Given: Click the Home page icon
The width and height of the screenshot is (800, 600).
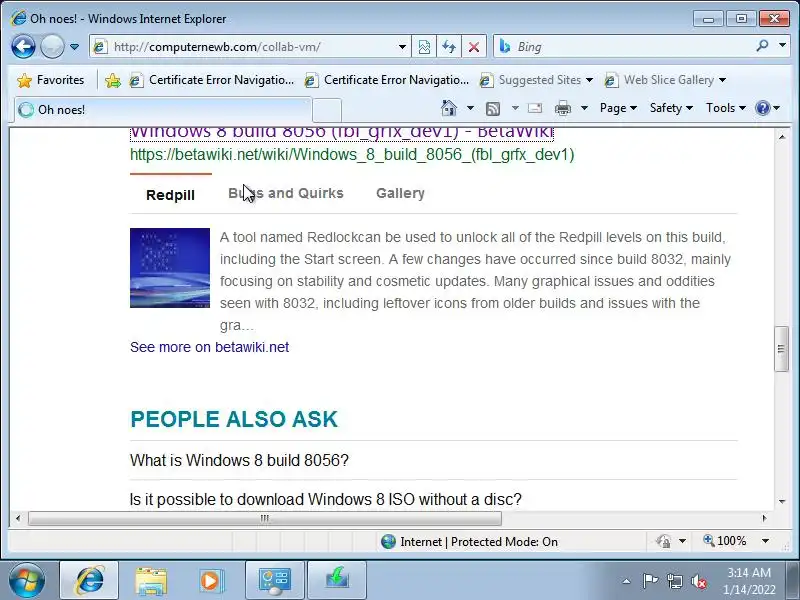Looking at the screenshot, I should coord(449,108).
